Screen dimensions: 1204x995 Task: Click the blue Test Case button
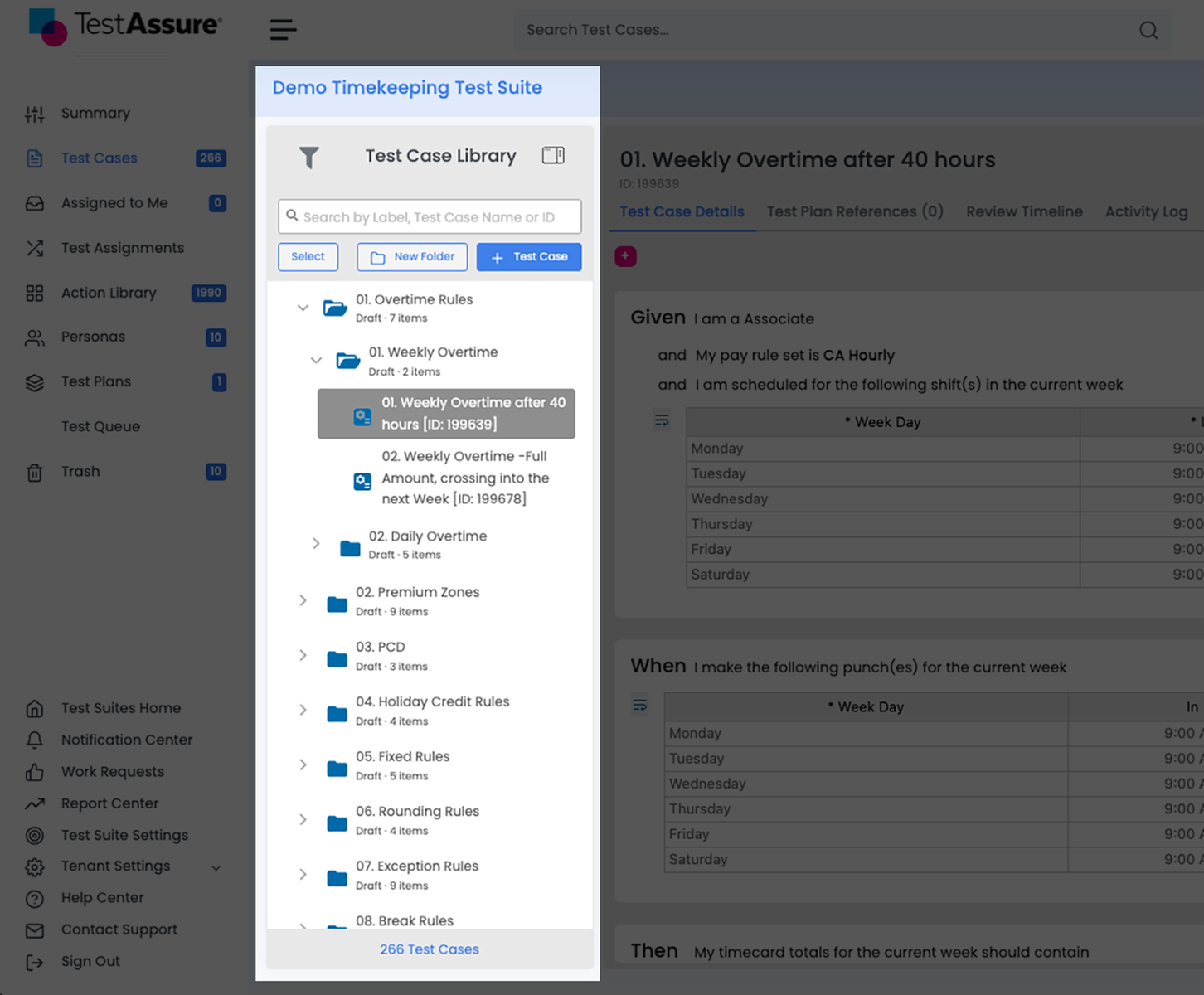point(529,257)
